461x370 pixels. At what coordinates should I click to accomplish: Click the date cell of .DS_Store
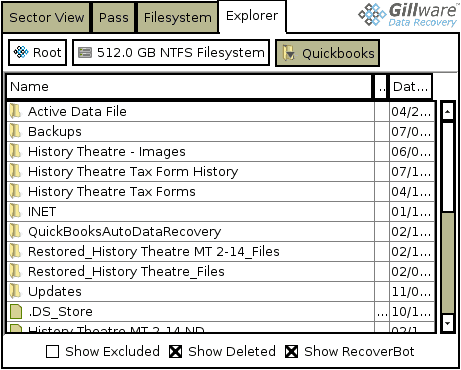click(412, 312)
